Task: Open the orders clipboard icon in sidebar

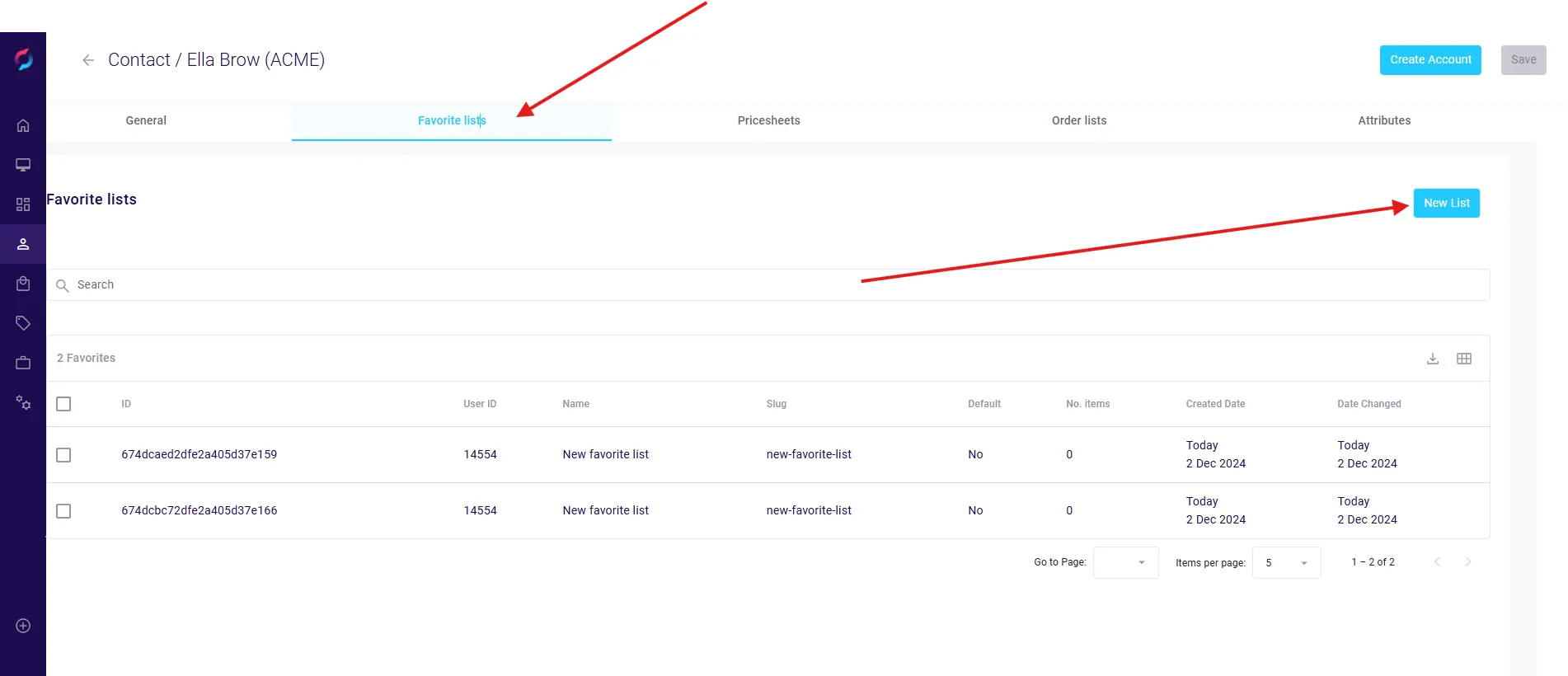Action: pos(23,284)
